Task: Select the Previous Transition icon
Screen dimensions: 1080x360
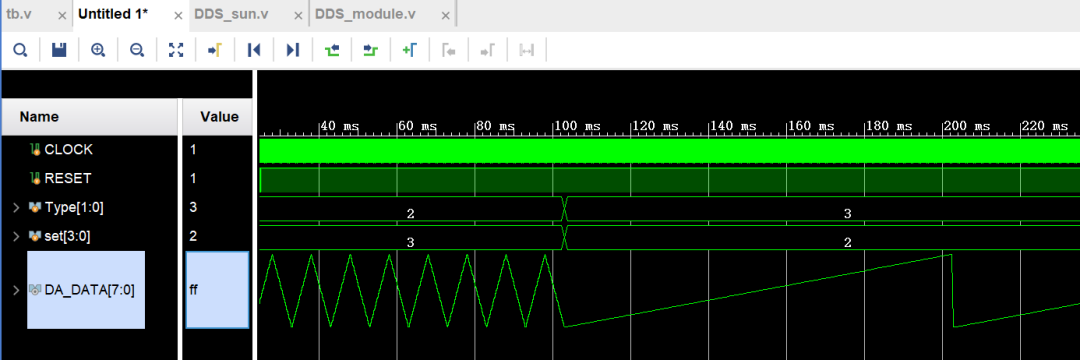Action: tap(332, 50)
